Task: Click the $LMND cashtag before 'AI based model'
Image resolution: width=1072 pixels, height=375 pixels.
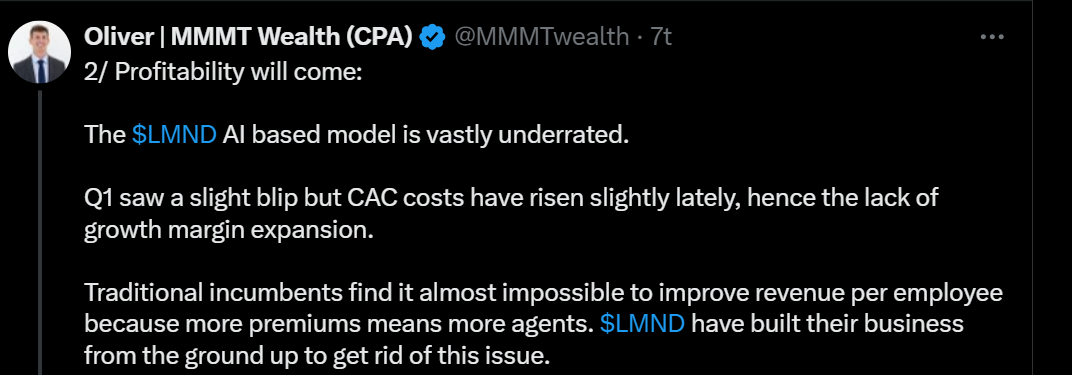Action: [174, 135]
